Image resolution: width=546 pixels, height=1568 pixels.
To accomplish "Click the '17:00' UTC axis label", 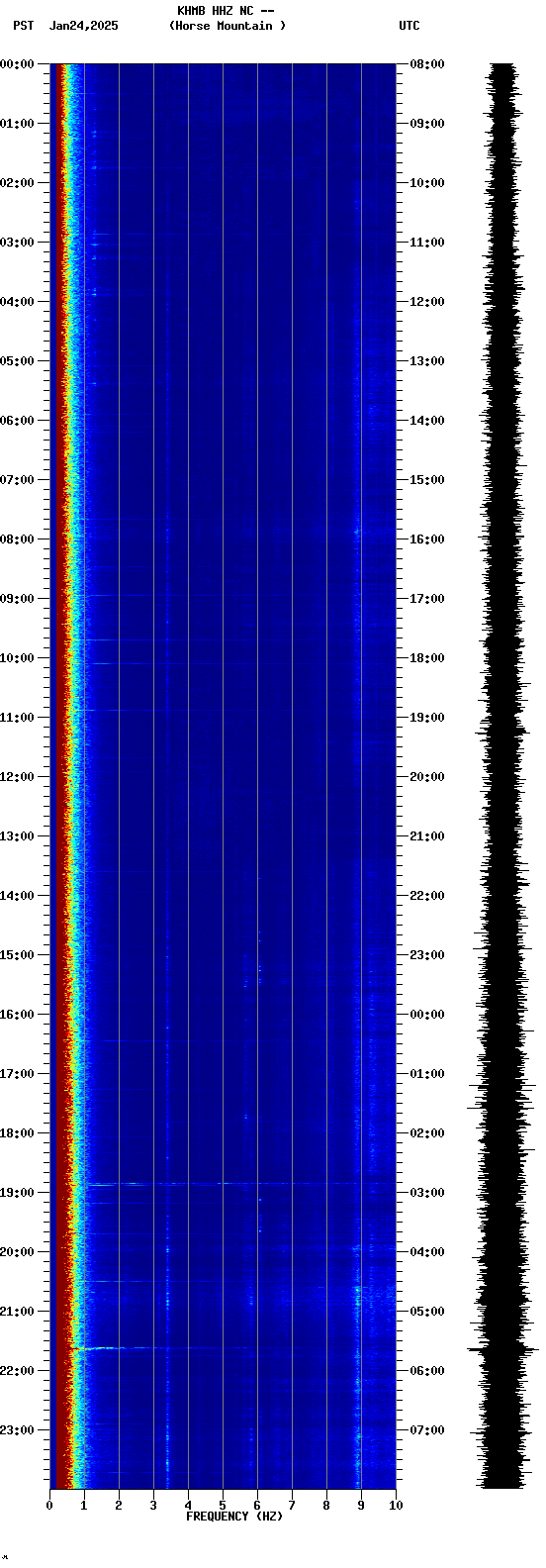I will (x=427, y=599).
